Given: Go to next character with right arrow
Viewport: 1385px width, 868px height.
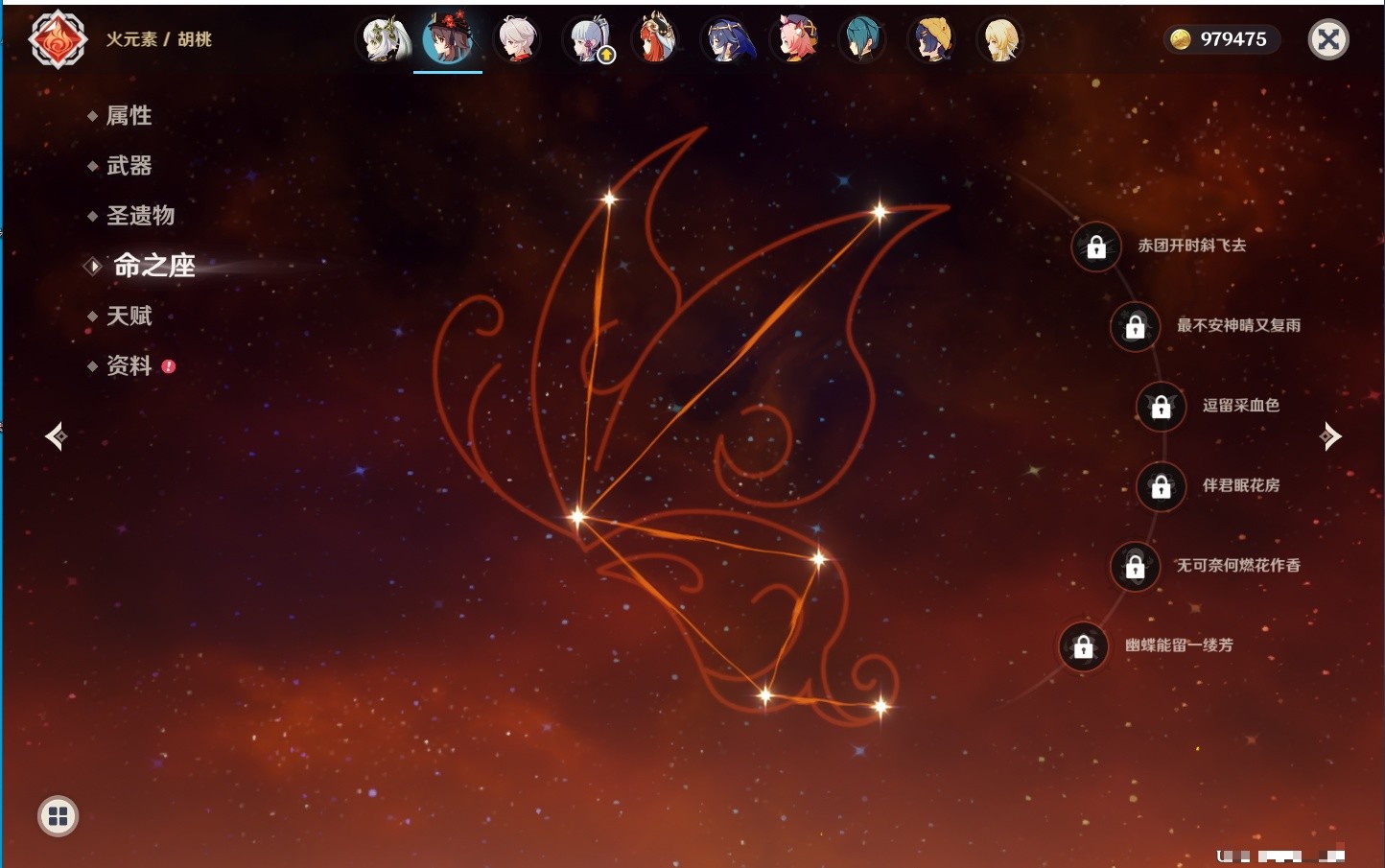Looking at the screenshot, I should coord(1329,436).
